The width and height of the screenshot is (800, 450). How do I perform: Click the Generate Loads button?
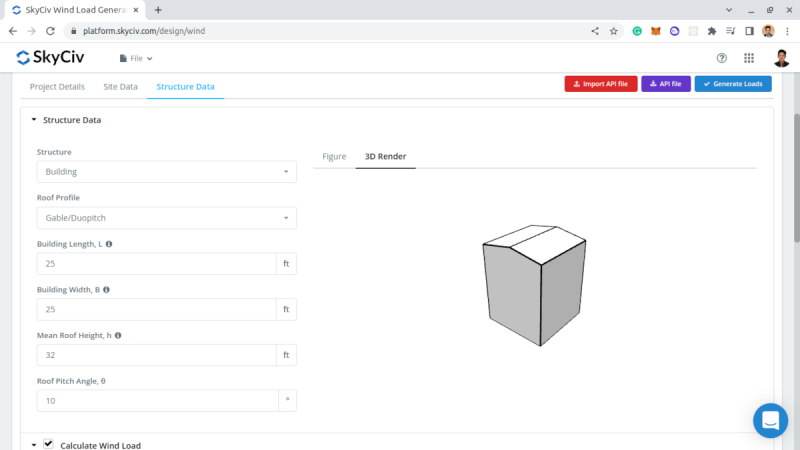pos(733,84)
